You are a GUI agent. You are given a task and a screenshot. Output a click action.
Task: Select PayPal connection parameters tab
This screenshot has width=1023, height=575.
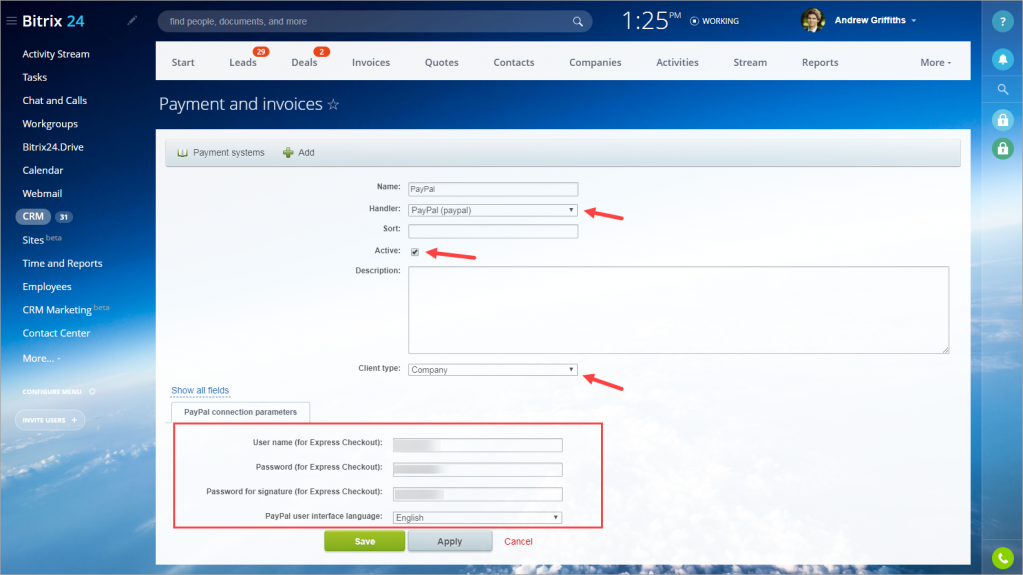[240, 412]
